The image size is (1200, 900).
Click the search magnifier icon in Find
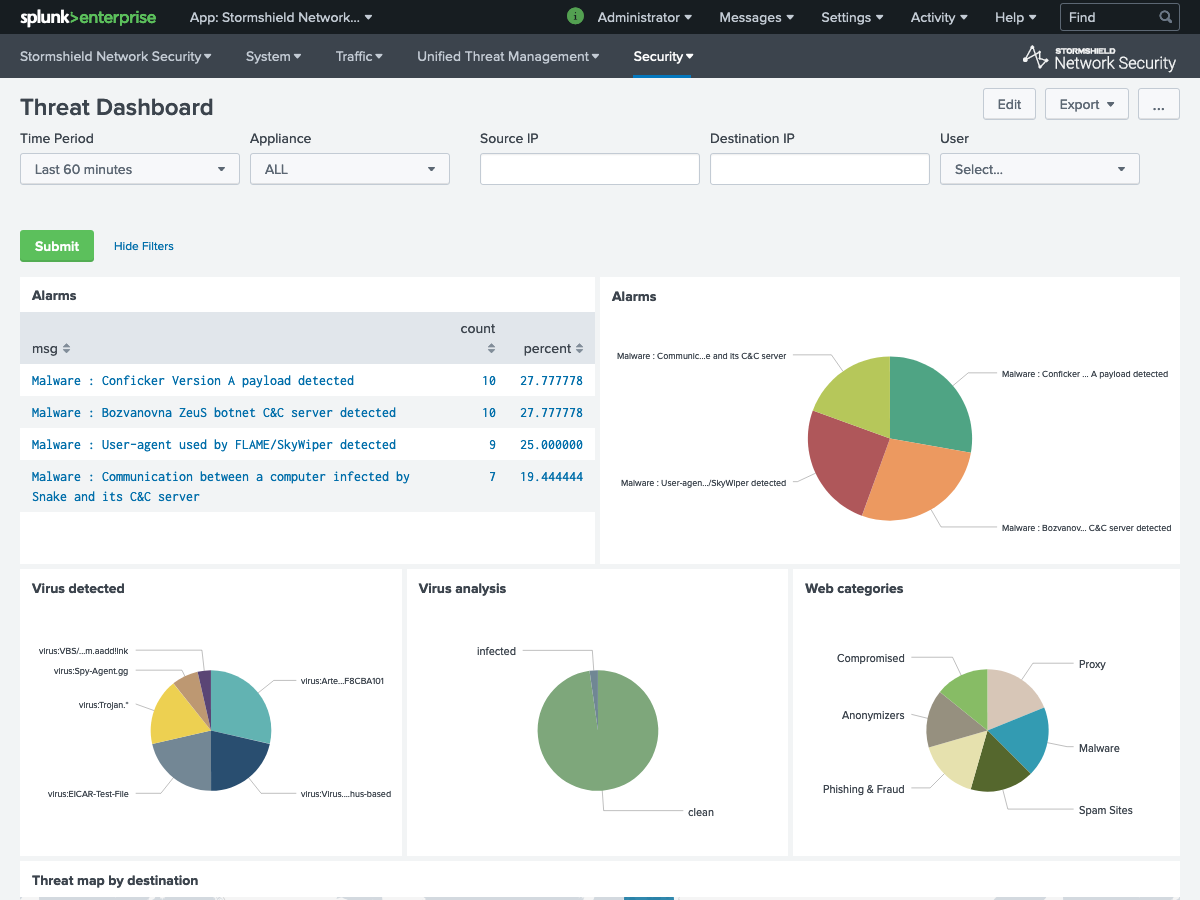click(x=1165, y=17)
